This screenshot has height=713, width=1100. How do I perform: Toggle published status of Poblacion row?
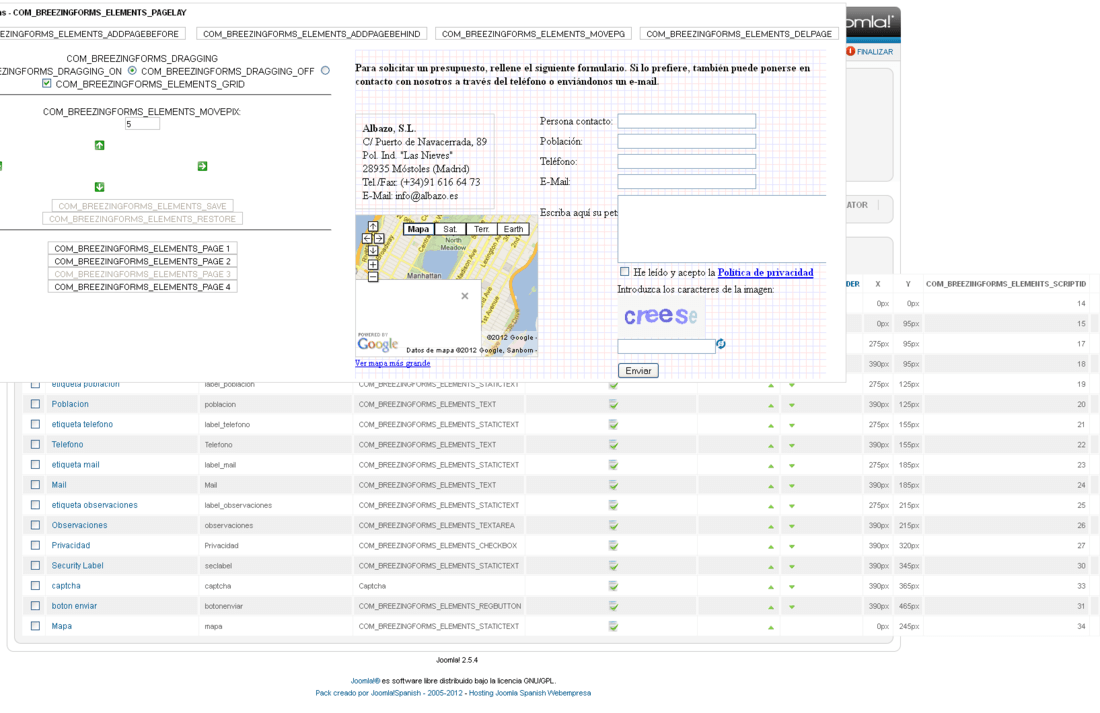tap(613, 404)
